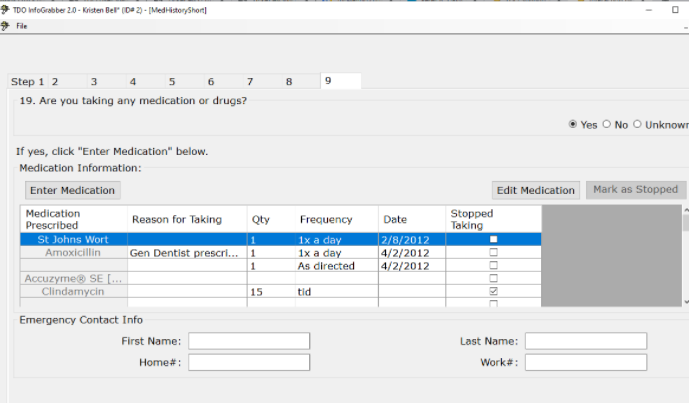
Task: Click the Work# phone field
Action: point(585,362)
